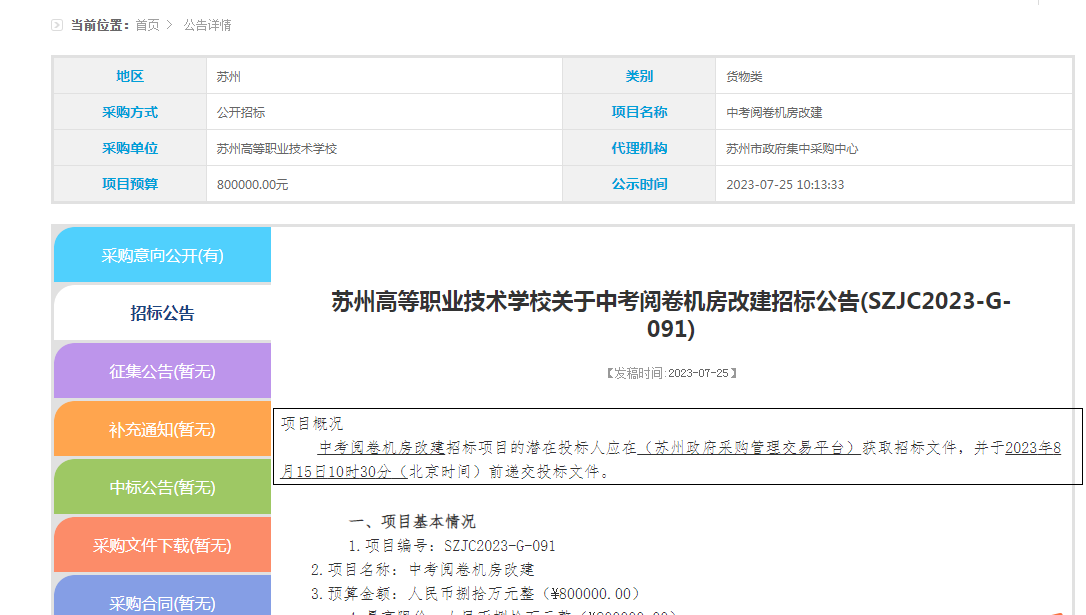Open the 征集公告(暂无) tab
The width and height of the screenshot is (1086, 615).
162,371
